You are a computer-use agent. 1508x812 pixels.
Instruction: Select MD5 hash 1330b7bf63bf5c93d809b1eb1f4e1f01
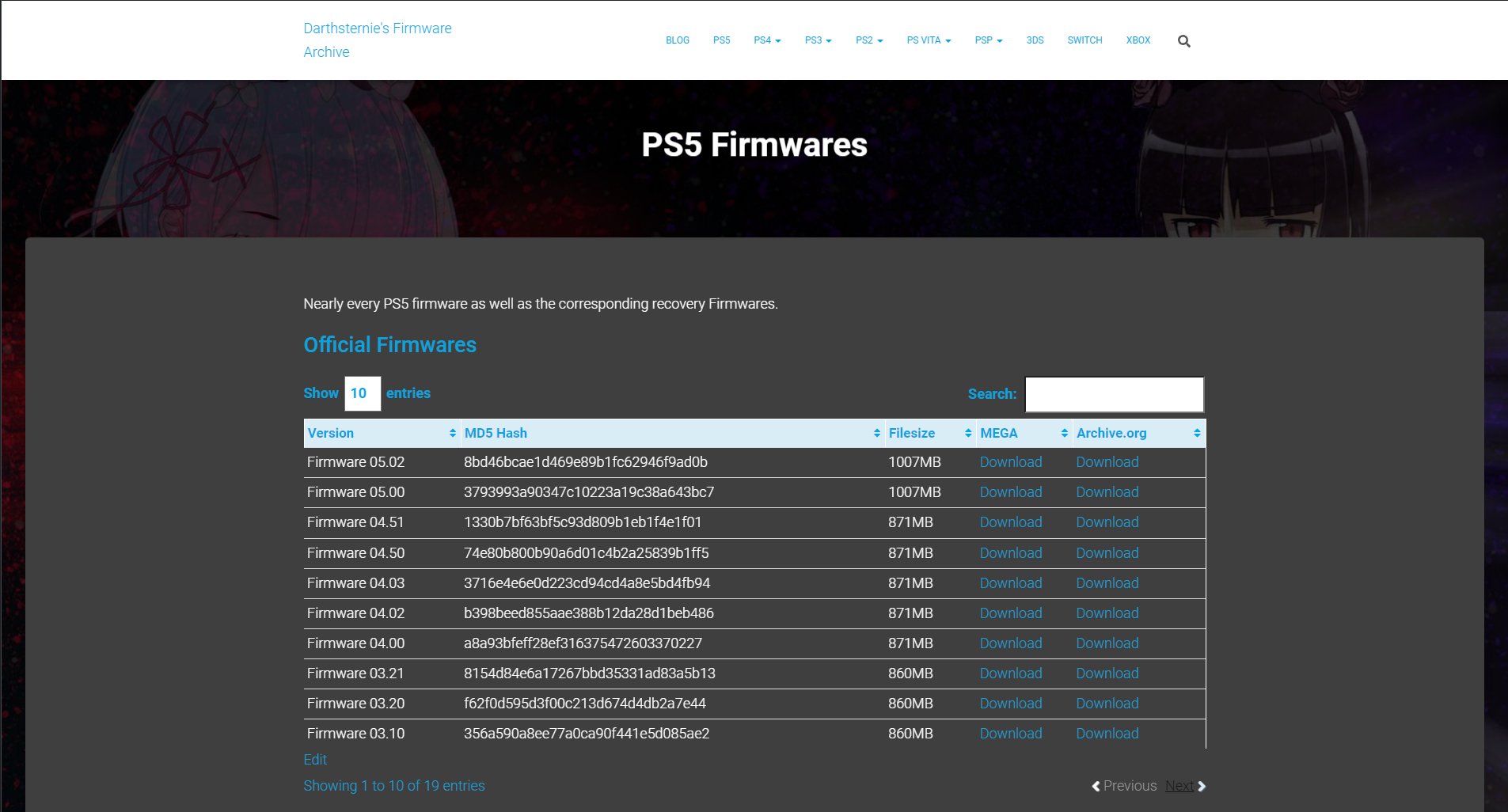pyautogui.click(x=583, y=522)
